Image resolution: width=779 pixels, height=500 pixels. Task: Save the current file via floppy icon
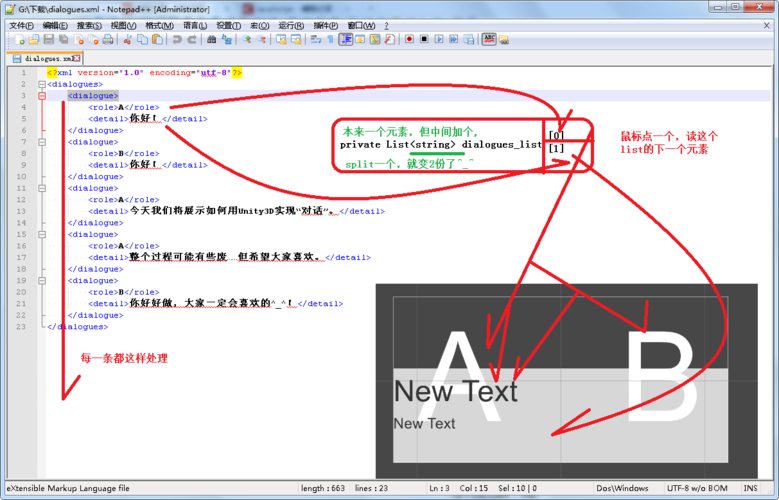point(49,39)
